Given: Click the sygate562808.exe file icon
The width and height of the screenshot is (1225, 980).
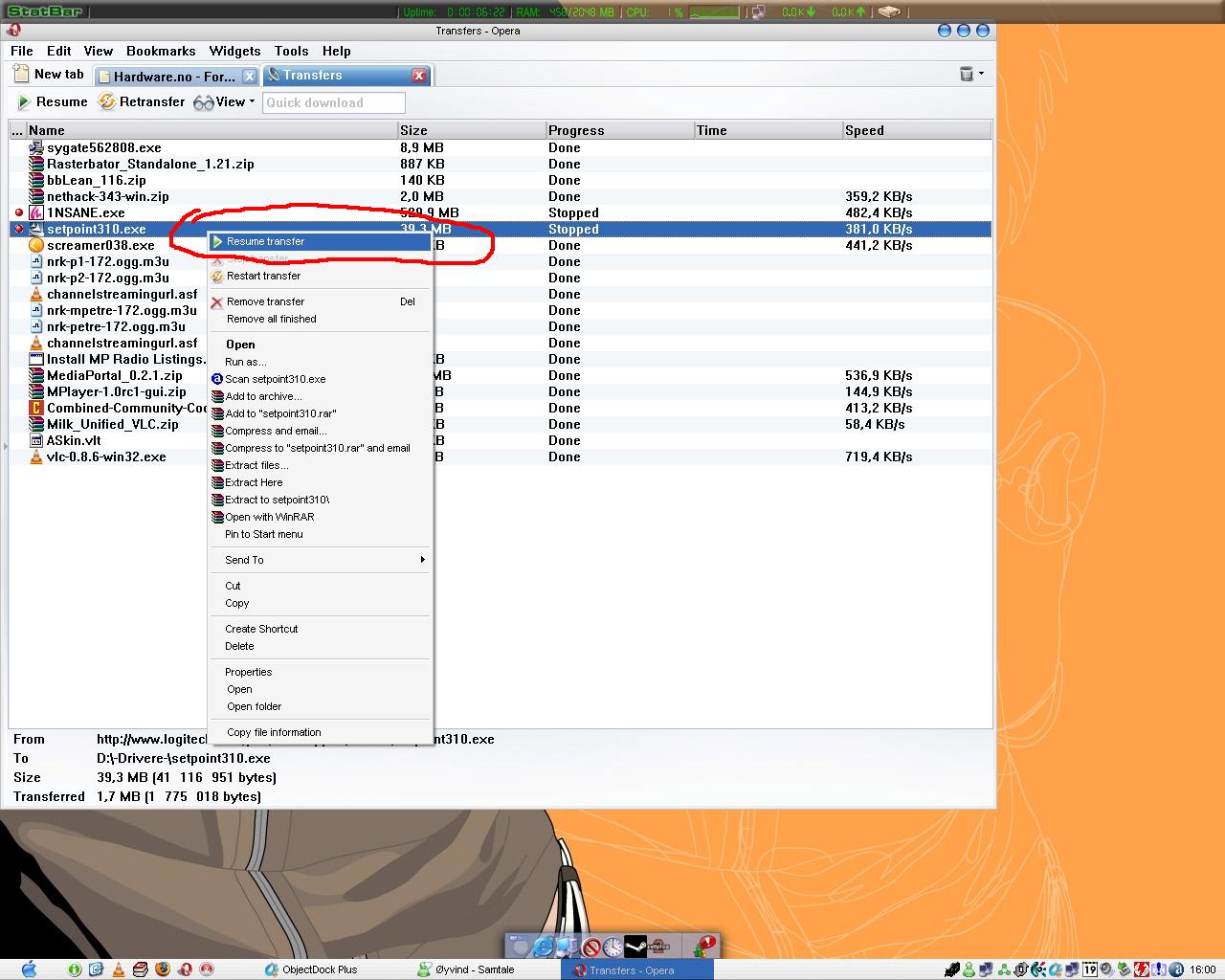Looking at the screenshot, I should coord(36,147).
